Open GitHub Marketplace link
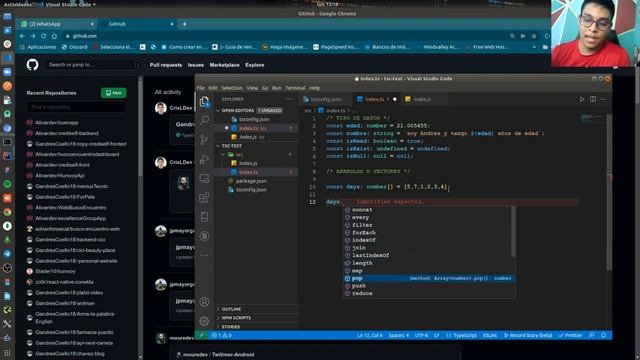This screenshot has width=640, height=360. pyautogui.click(x=224, y=65)
